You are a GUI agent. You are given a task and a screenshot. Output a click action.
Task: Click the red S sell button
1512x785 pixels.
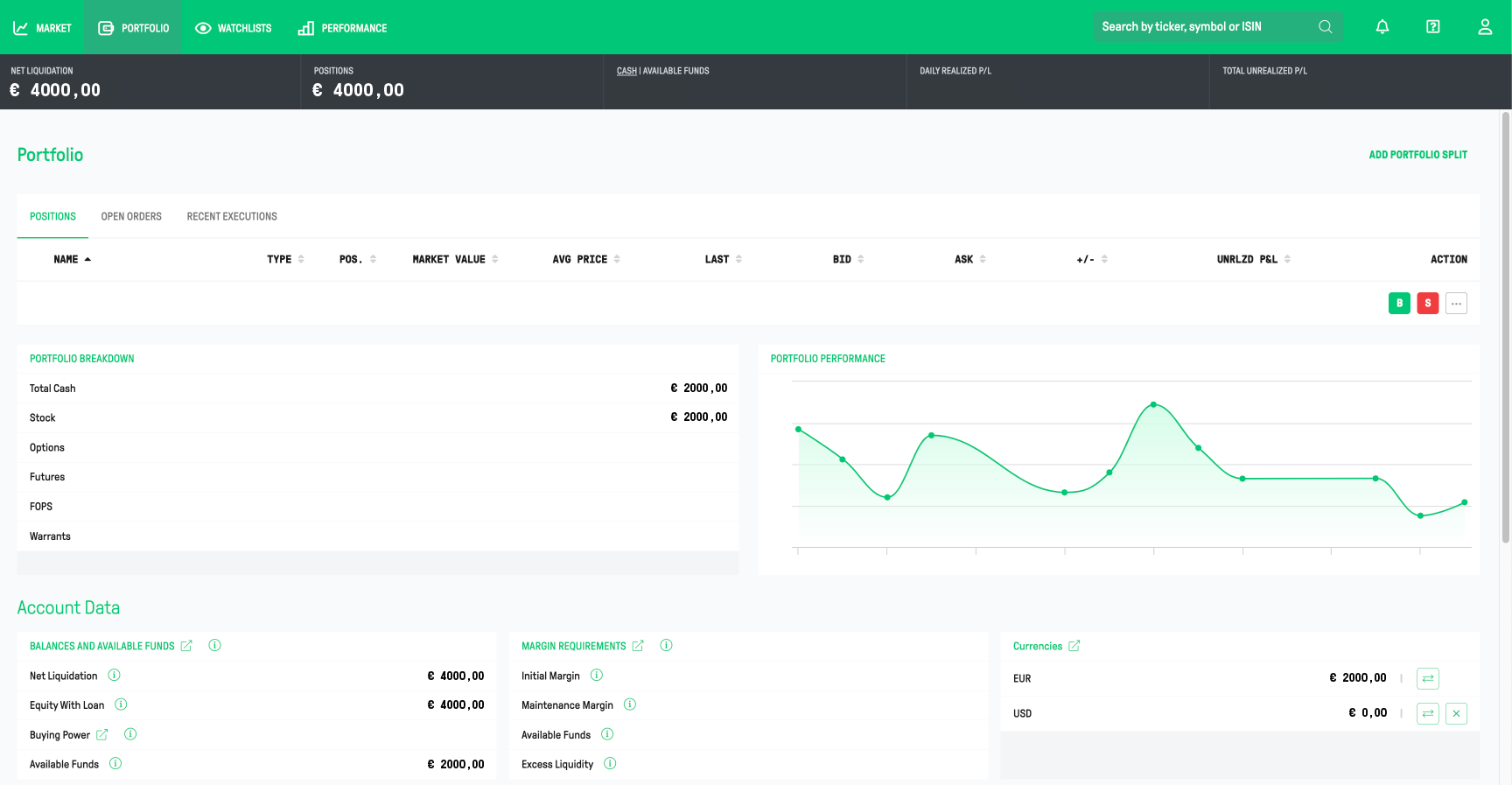[1427, 304]
